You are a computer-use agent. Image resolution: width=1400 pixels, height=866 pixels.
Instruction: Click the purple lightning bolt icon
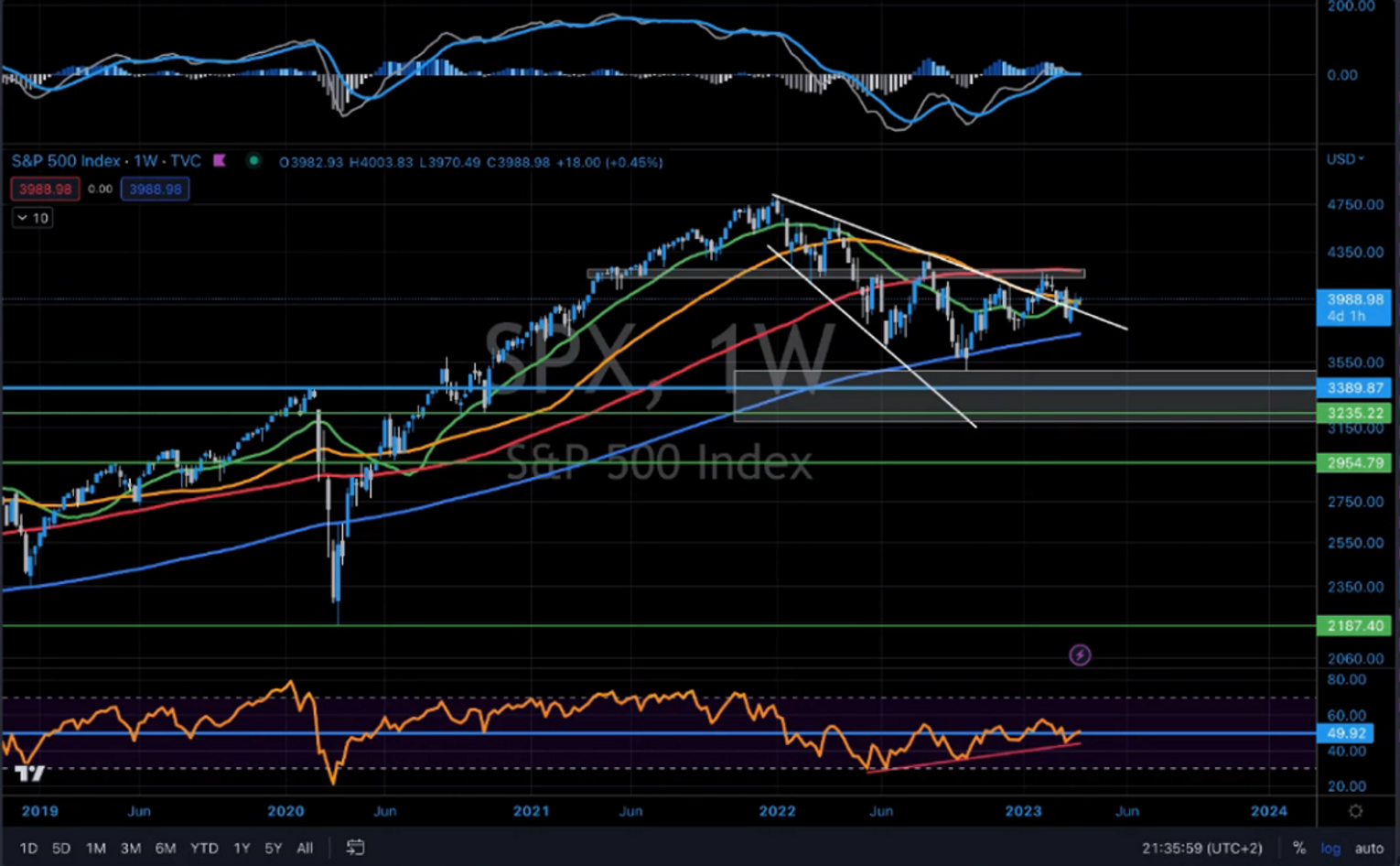tap(1080, 655)
